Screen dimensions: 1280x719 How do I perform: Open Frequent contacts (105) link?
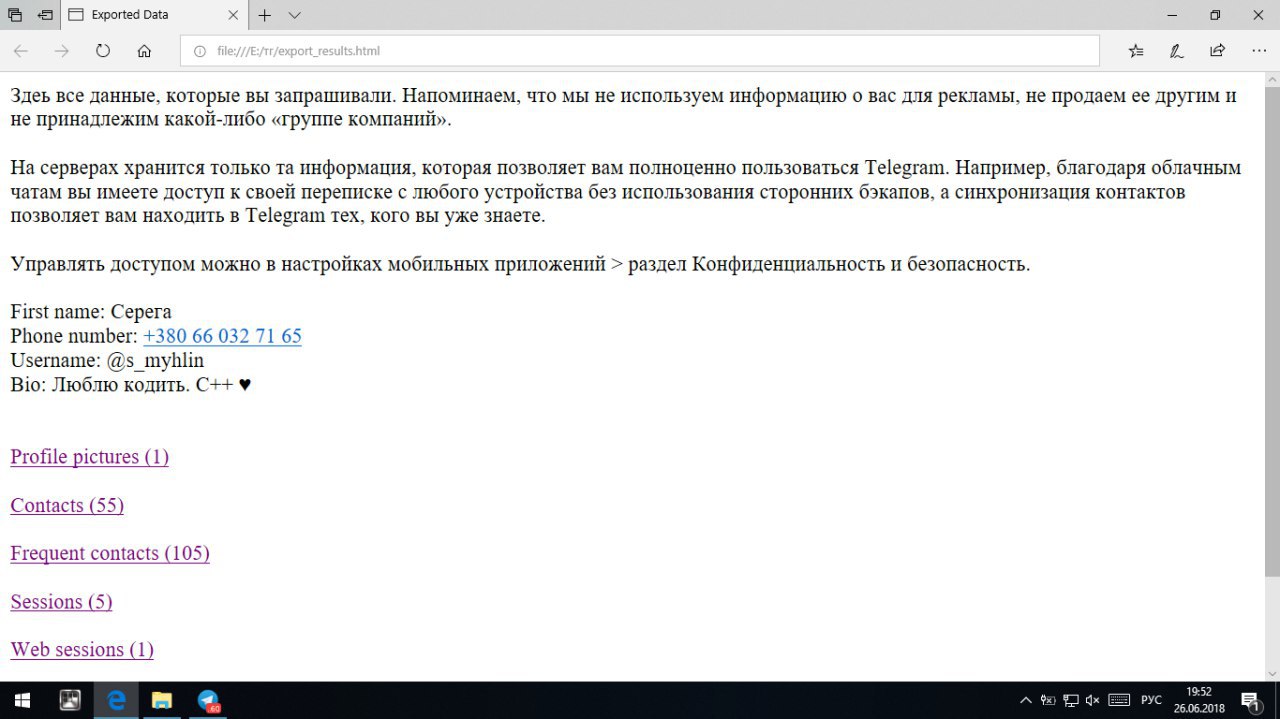(110, 553)
